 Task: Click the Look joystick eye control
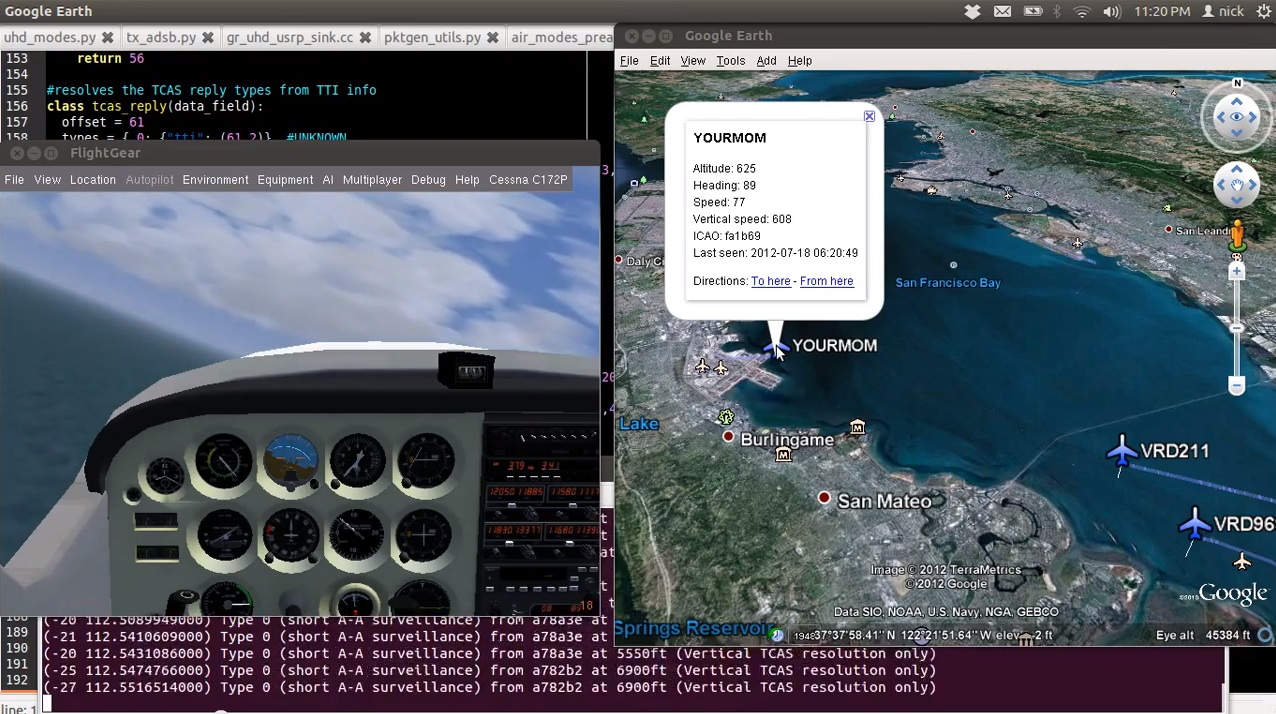pos(1237,117)
